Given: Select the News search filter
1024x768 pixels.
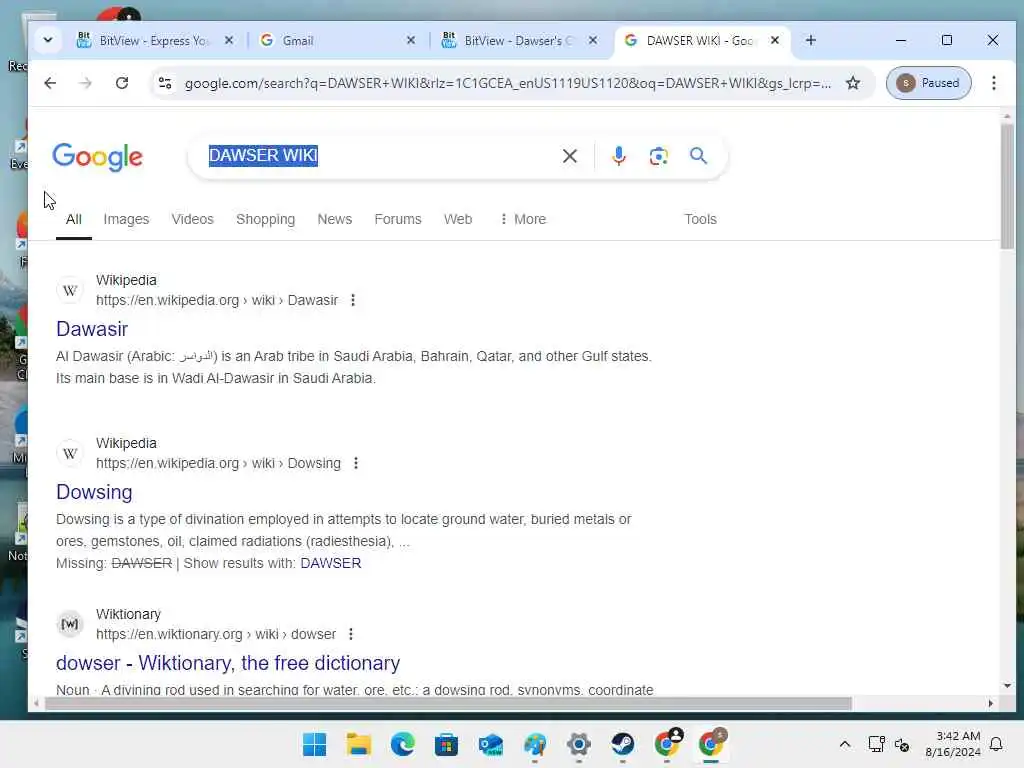Looking at the screenshot, I should click(x=334, y=219).
